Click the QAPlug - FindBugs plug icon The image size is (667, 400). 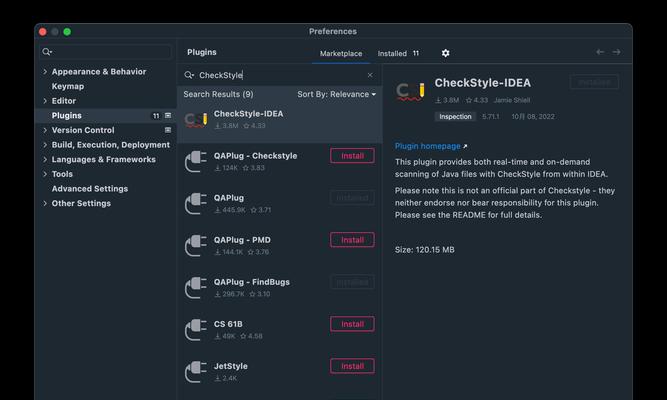click(196, 288)
